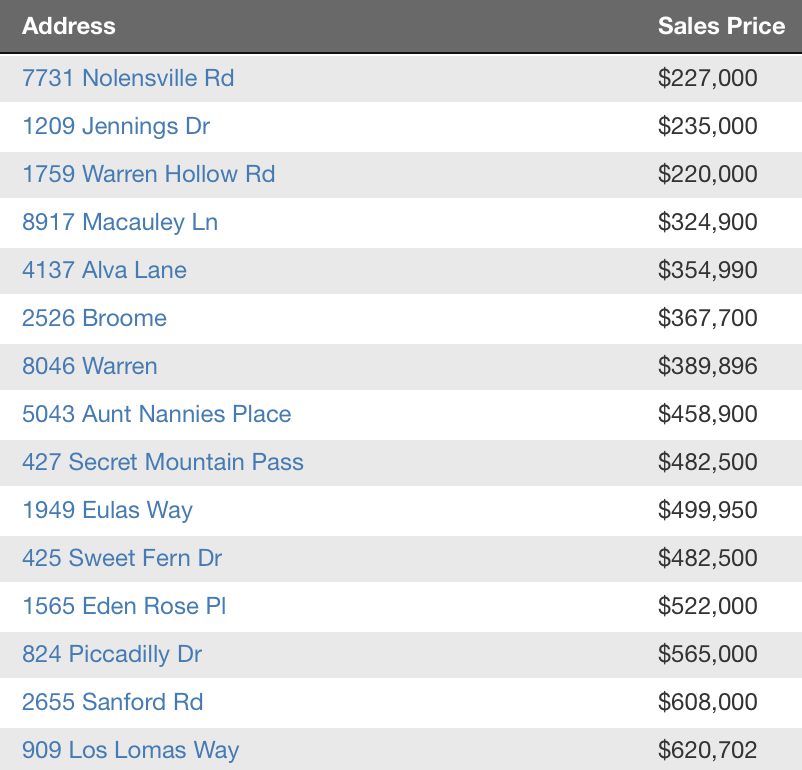Open the 1209 Jennings Dr listing link

(116, 126)
